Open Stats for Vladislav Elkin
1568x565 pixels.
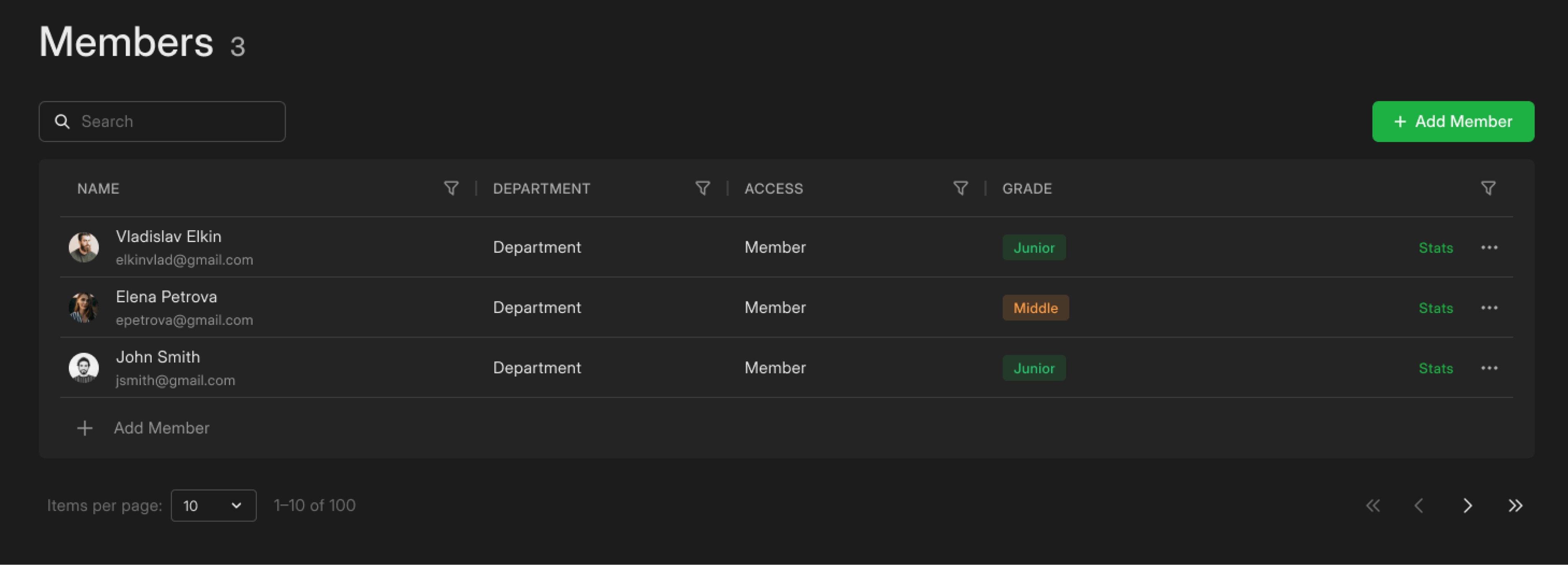click(1435, 248)
